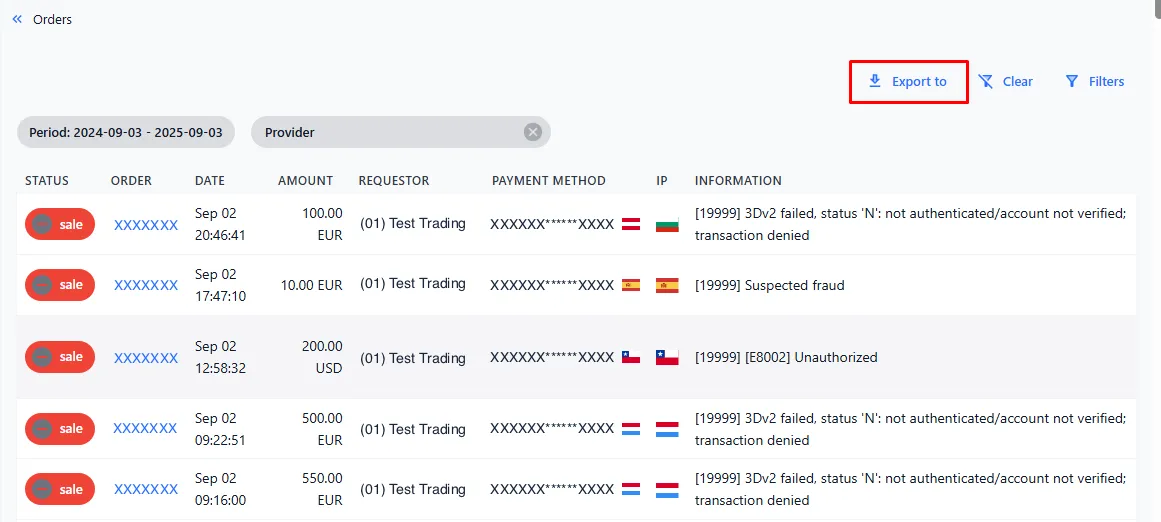Click the Orders breadcrumb title
This screenshot has height=522, width=1161.
pos(53,19)
